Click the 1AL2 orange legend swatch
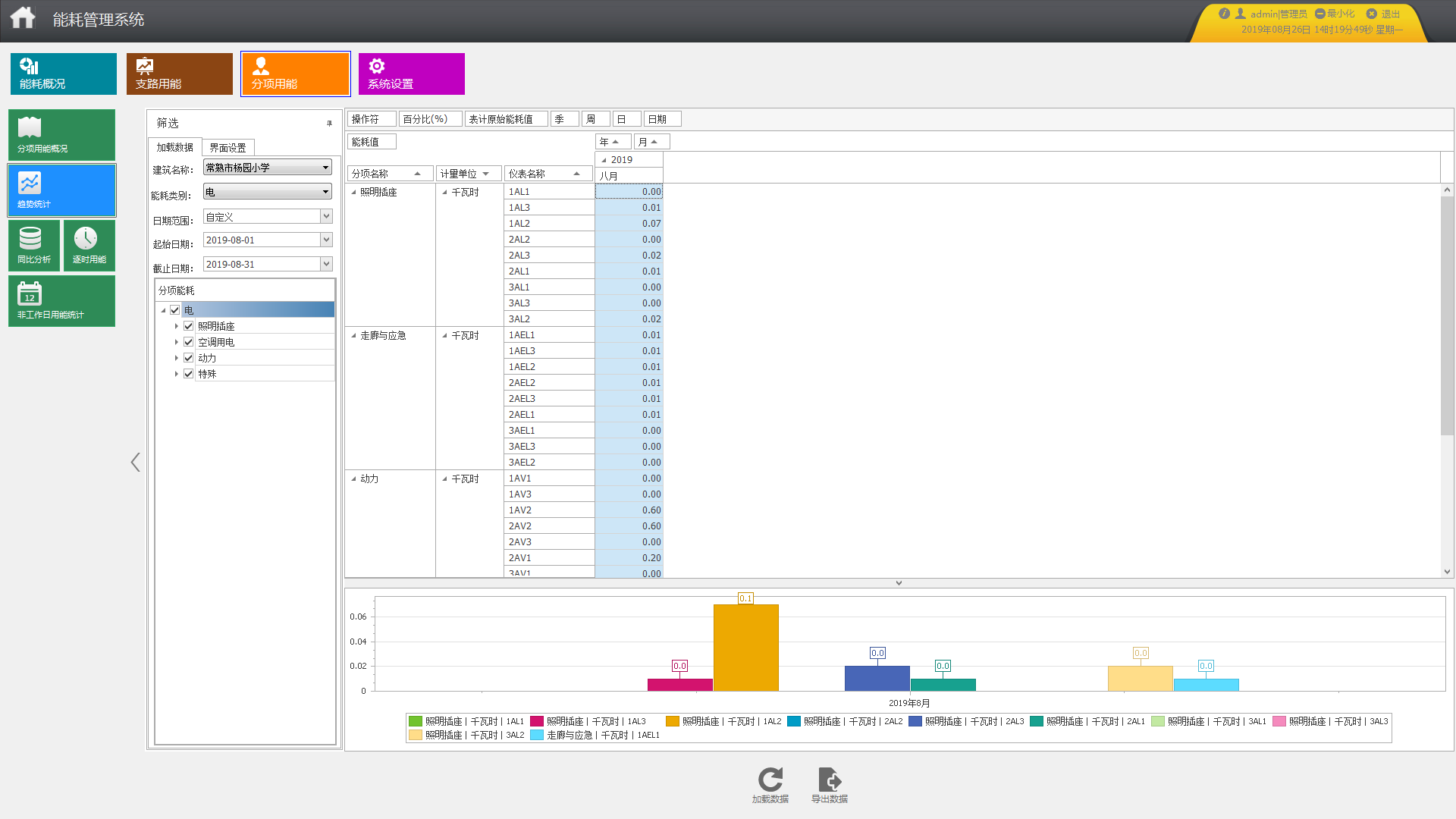 (673, 721)
